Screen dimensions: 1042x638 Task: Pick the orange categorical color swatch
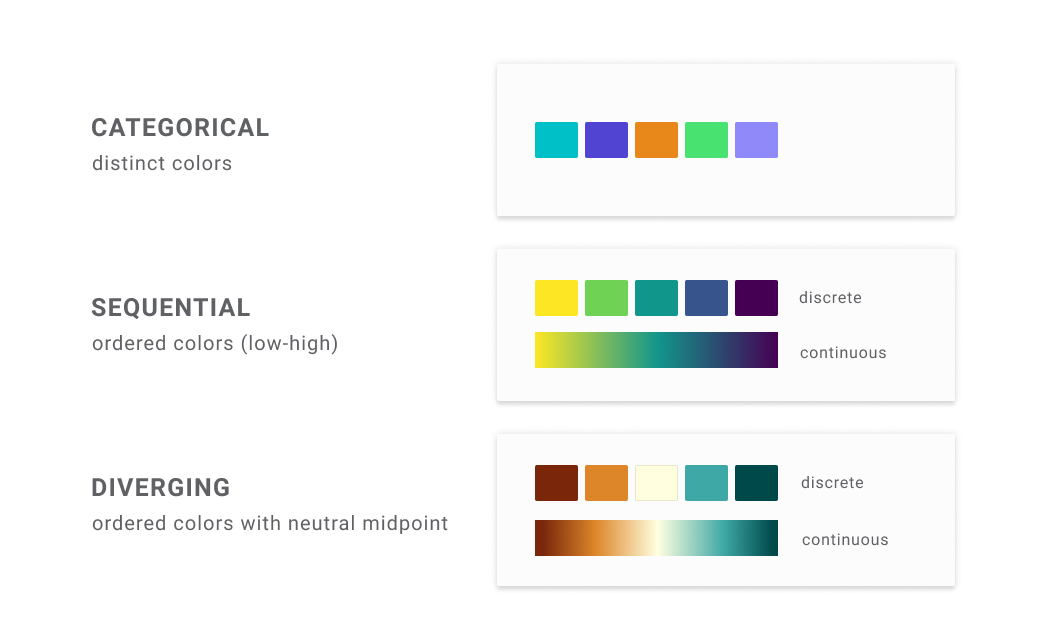(x=656, y=140)
